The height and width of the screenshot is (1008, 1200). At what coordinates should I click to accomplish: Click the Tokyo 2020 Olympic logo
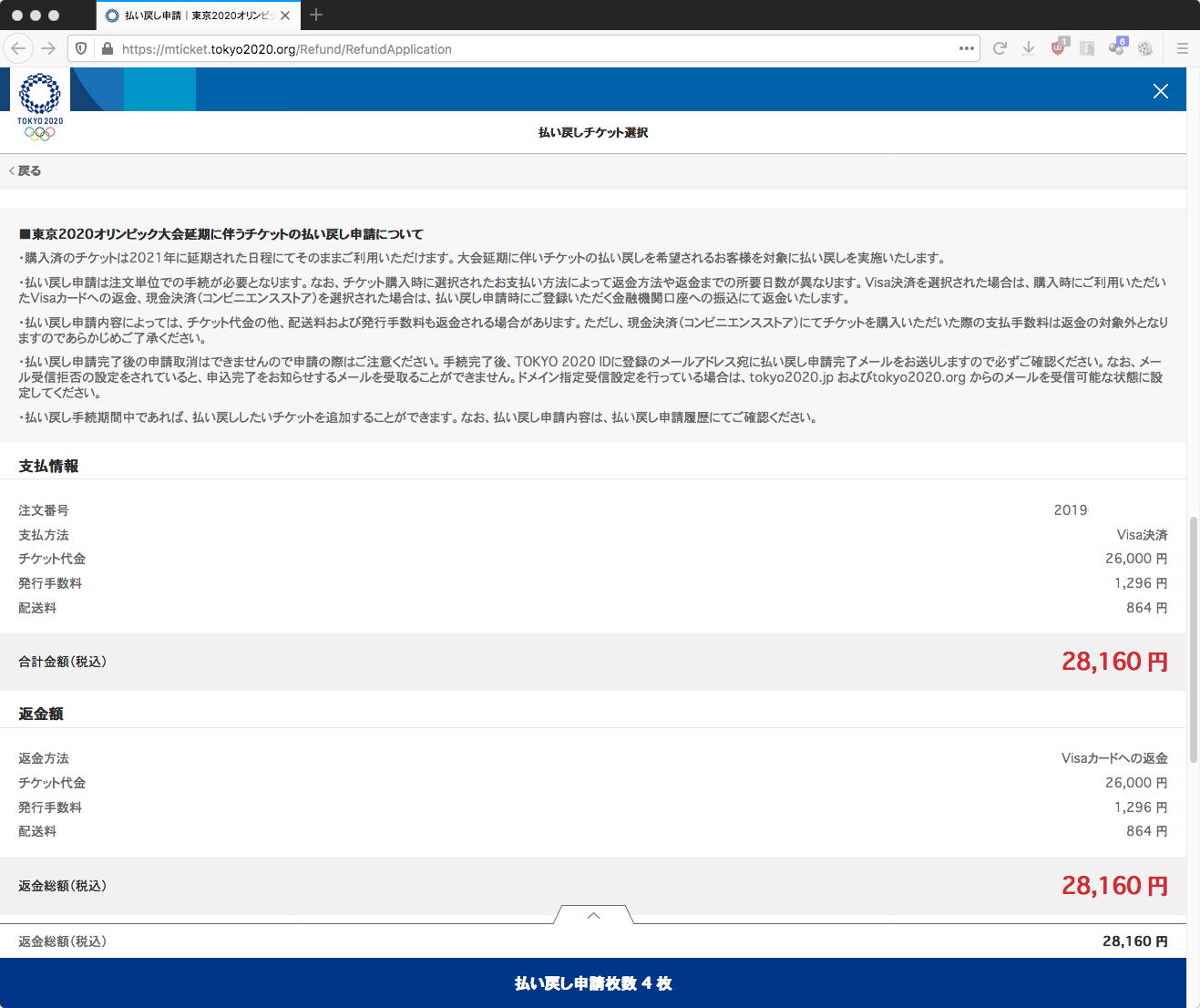point(40,108)
